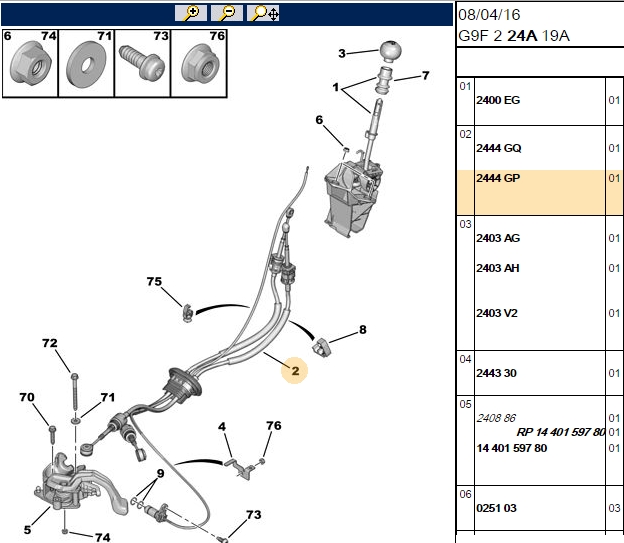Click highlighted callout number 2 on diagram

coord(294,371)
